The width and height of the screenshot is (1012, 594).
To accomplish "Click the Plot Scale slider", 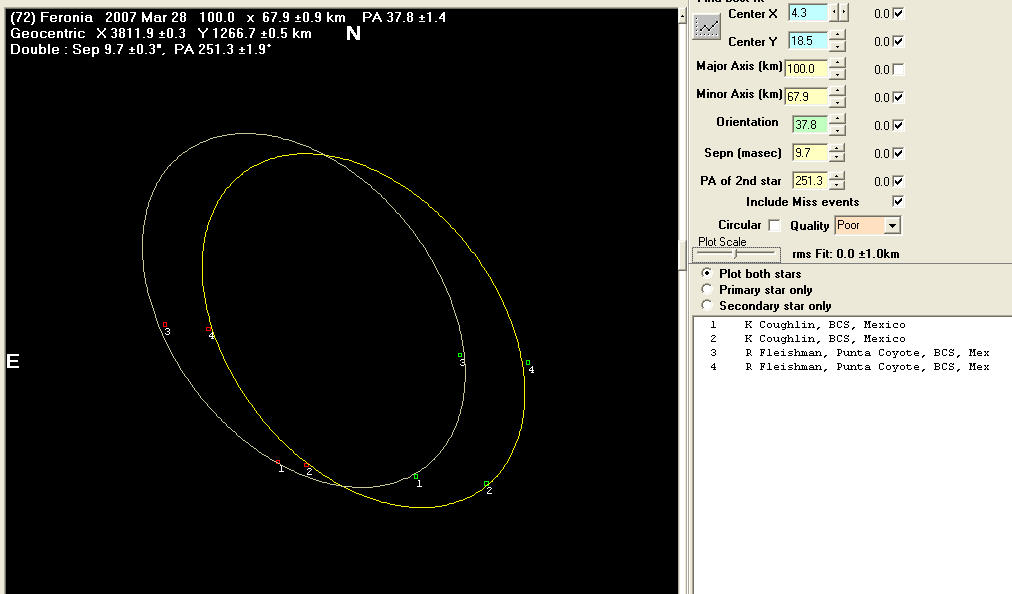I will coord(736,254).
